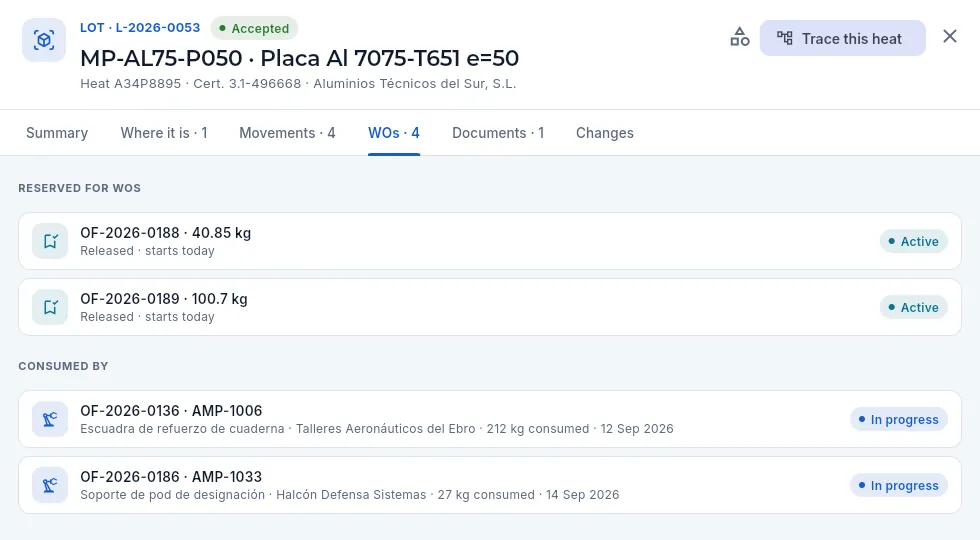Open the Documents tab
980x540 pixels.
pyautogui.click(x=498, y=133)
